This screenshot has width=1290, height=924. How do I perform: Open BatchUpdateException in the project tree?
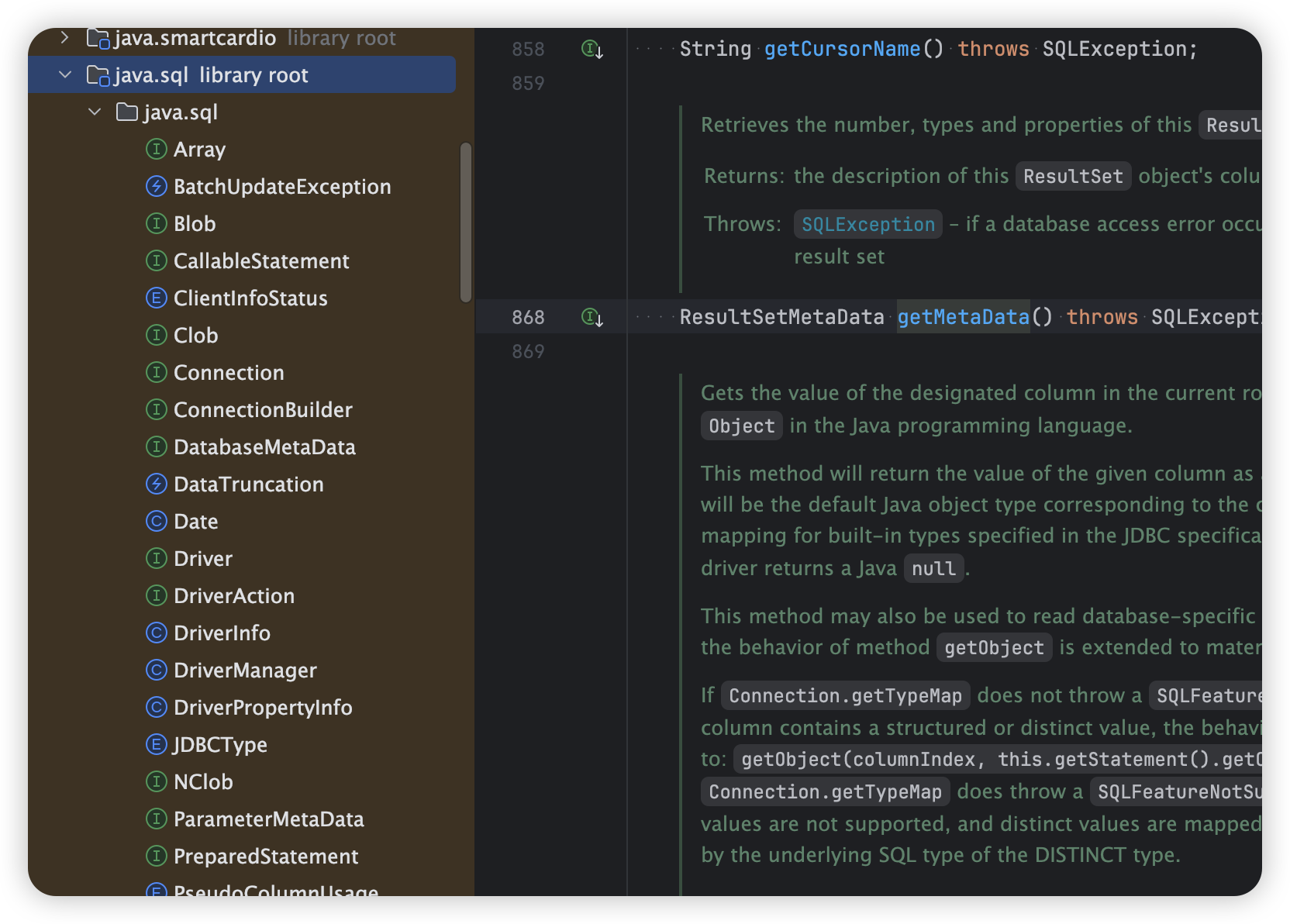click(282, 187)
